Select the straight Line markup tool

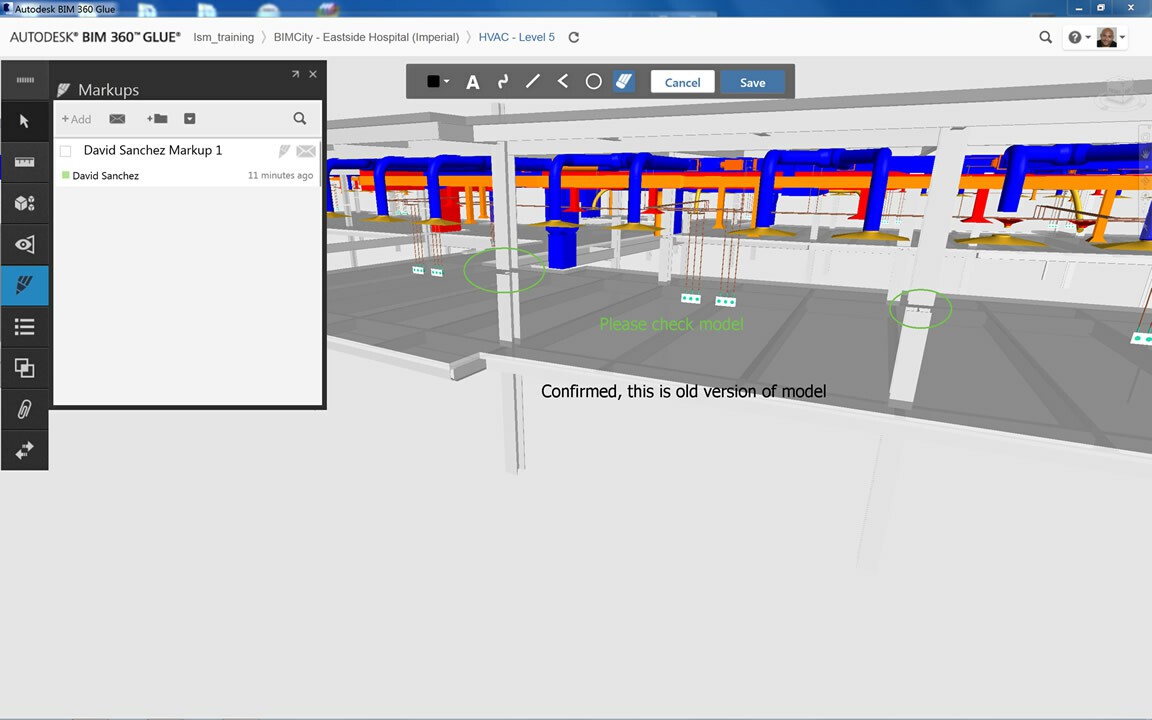532,82
